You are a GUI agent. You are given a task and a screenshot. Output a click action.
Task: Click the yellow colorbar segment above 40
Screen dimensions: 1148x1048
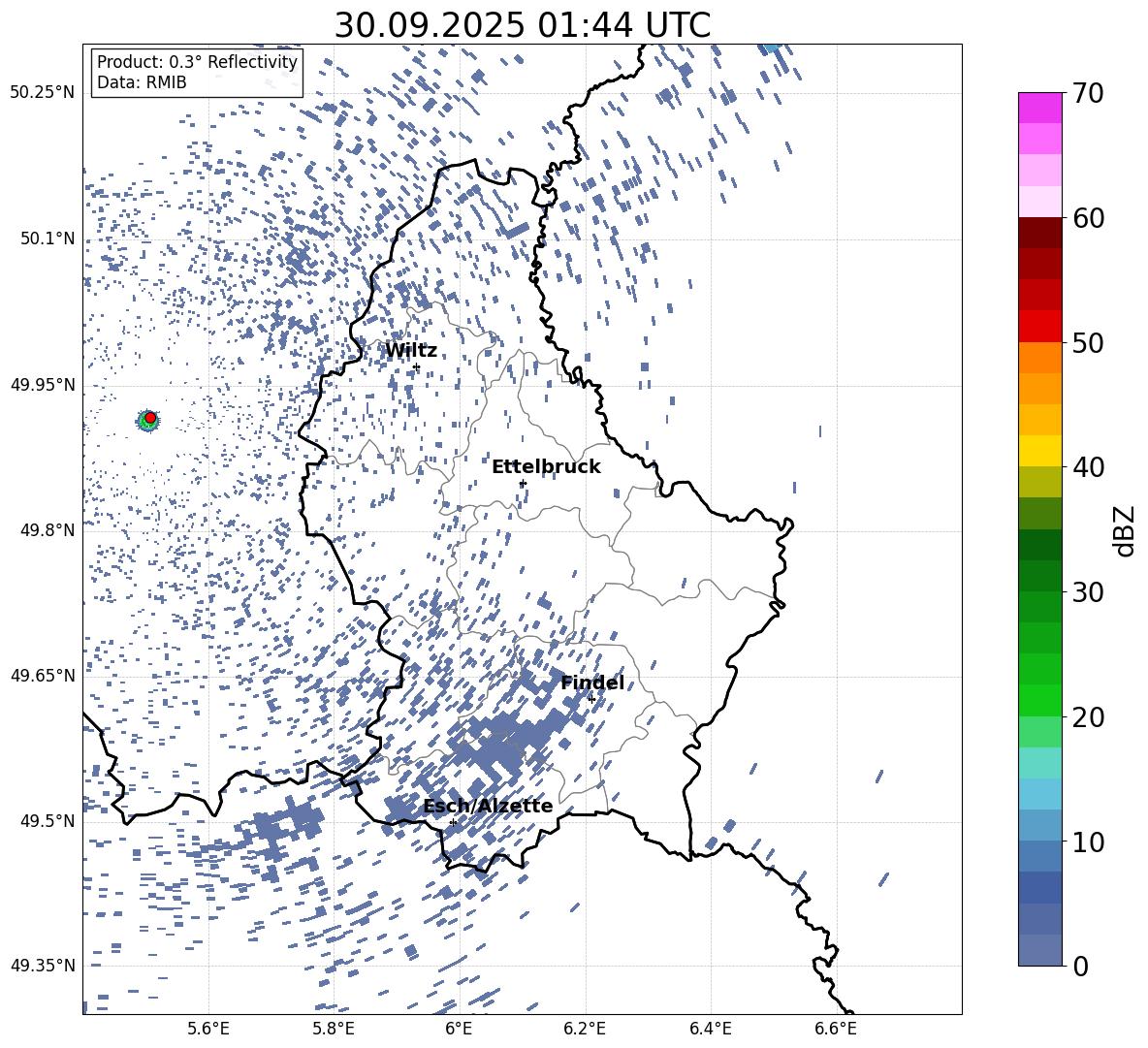click(1040, 451)
